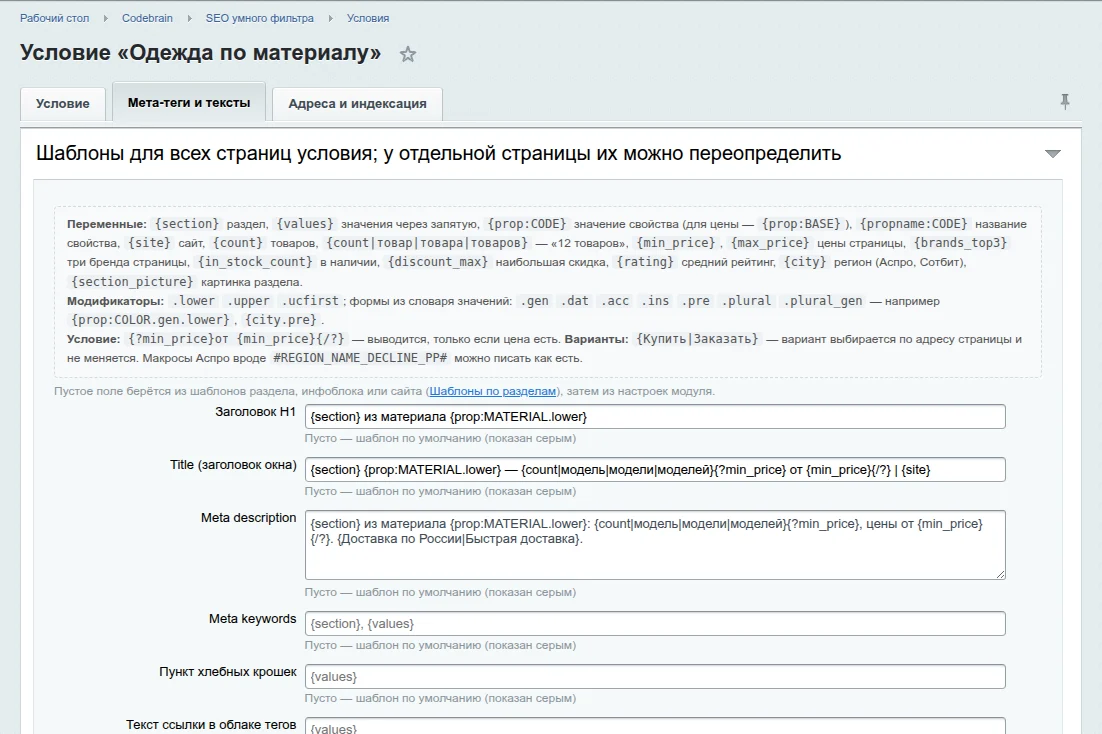Click the {section_picture} variable
This screenshot has height=734, width=1102.
click(131, 281)
